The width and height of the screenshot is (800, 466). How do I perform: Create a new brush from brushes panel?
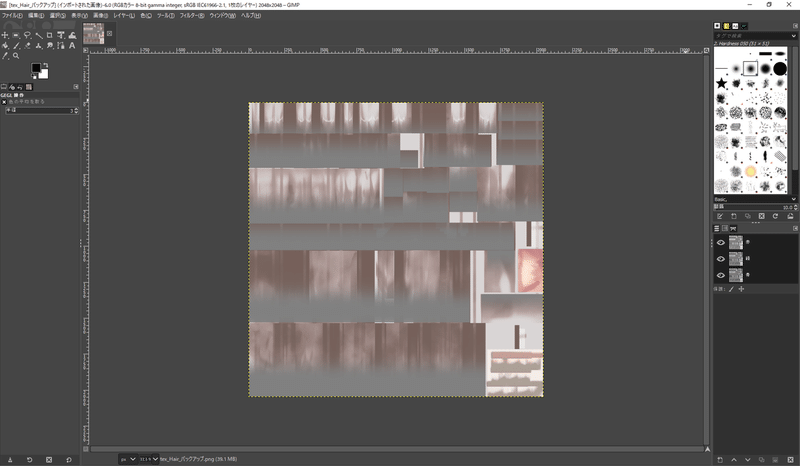[x=734, y=216]
